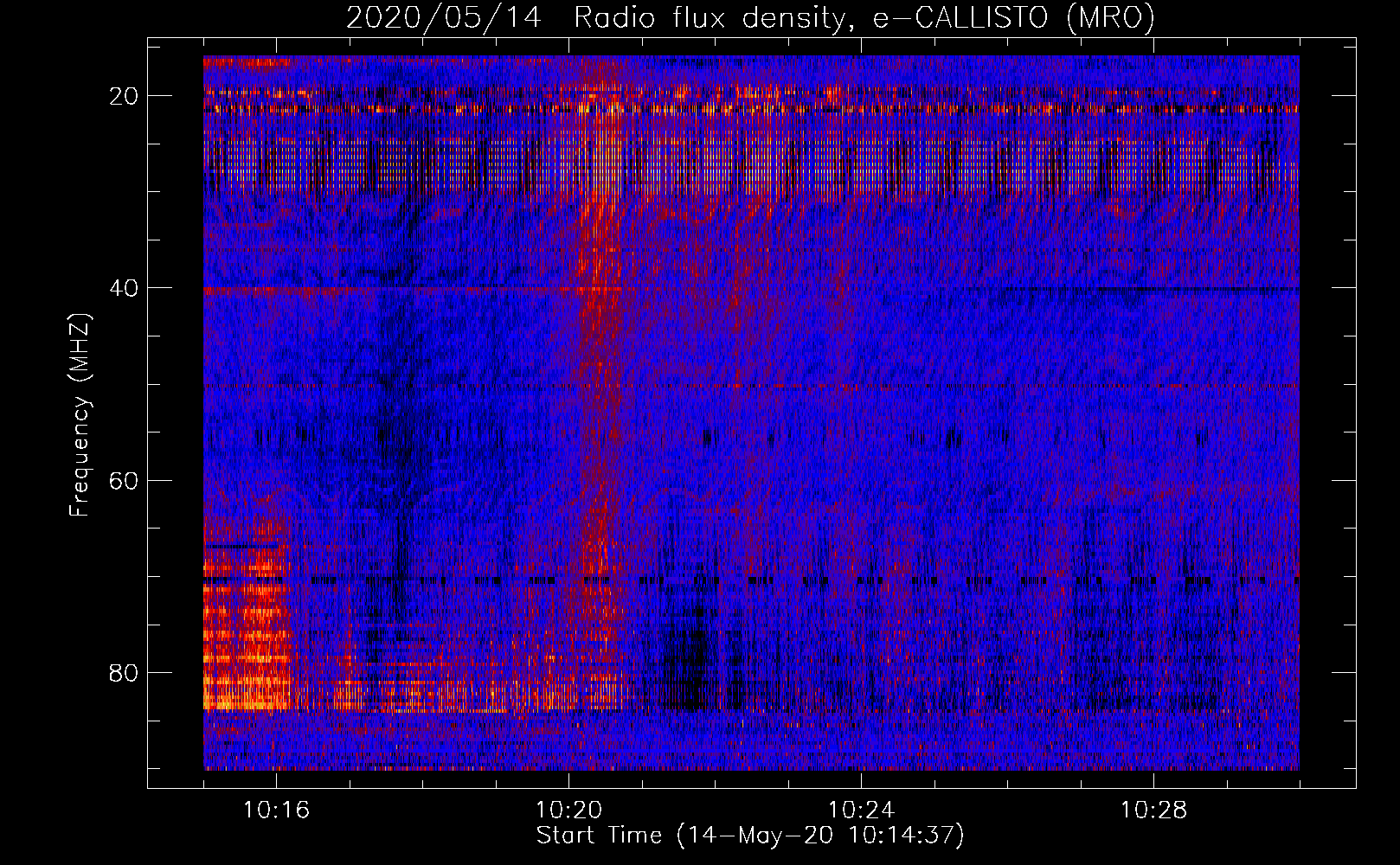Click the 60 frequency tick label

pyautogui.click(x=125, y=480)
